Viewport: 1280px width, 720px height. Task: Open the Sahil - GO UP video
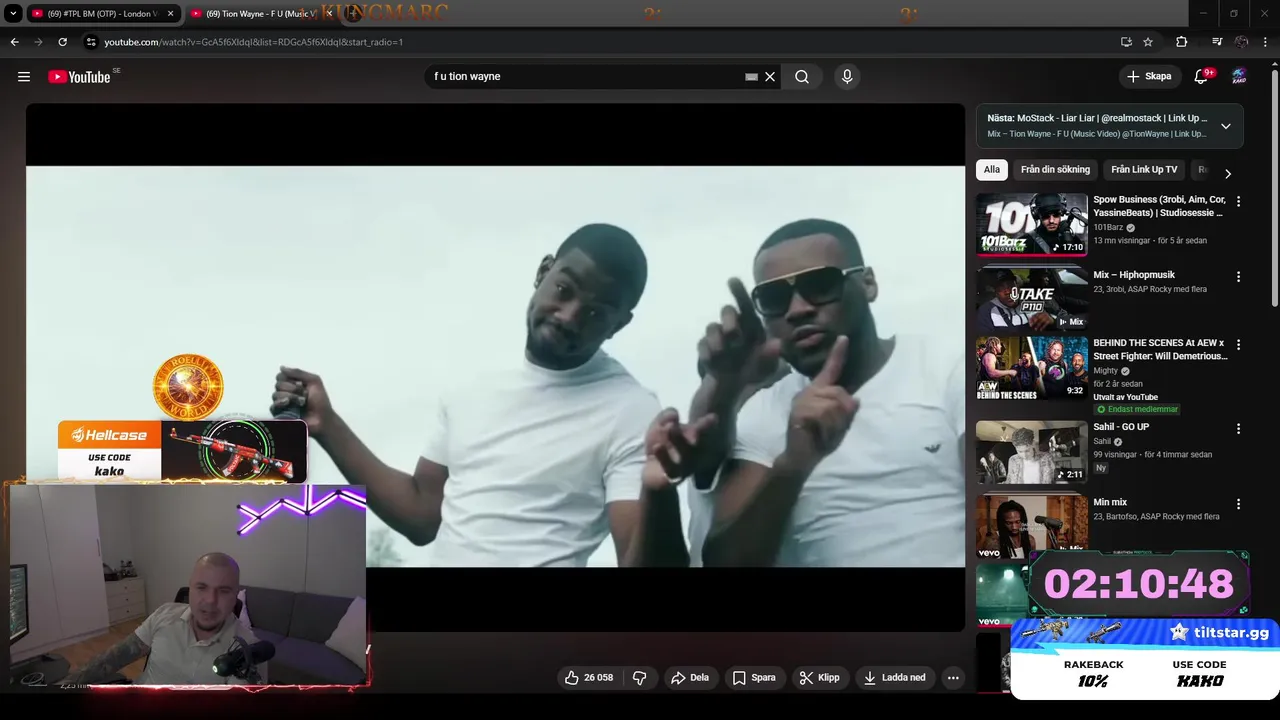(1121, 427)
